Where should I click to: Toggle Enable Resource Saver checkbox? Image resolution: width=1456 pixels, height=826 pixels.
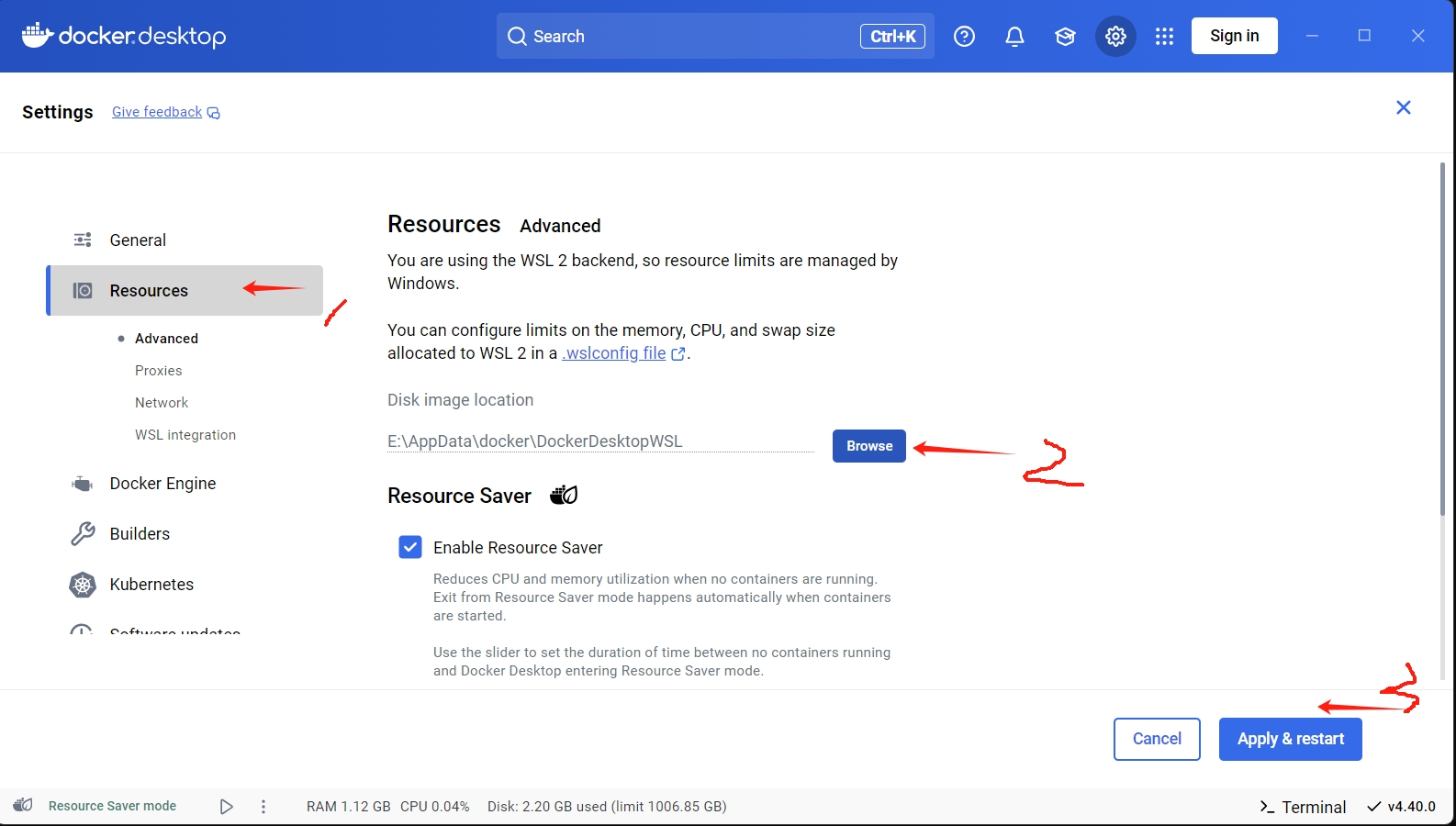(x=410, y=547)
